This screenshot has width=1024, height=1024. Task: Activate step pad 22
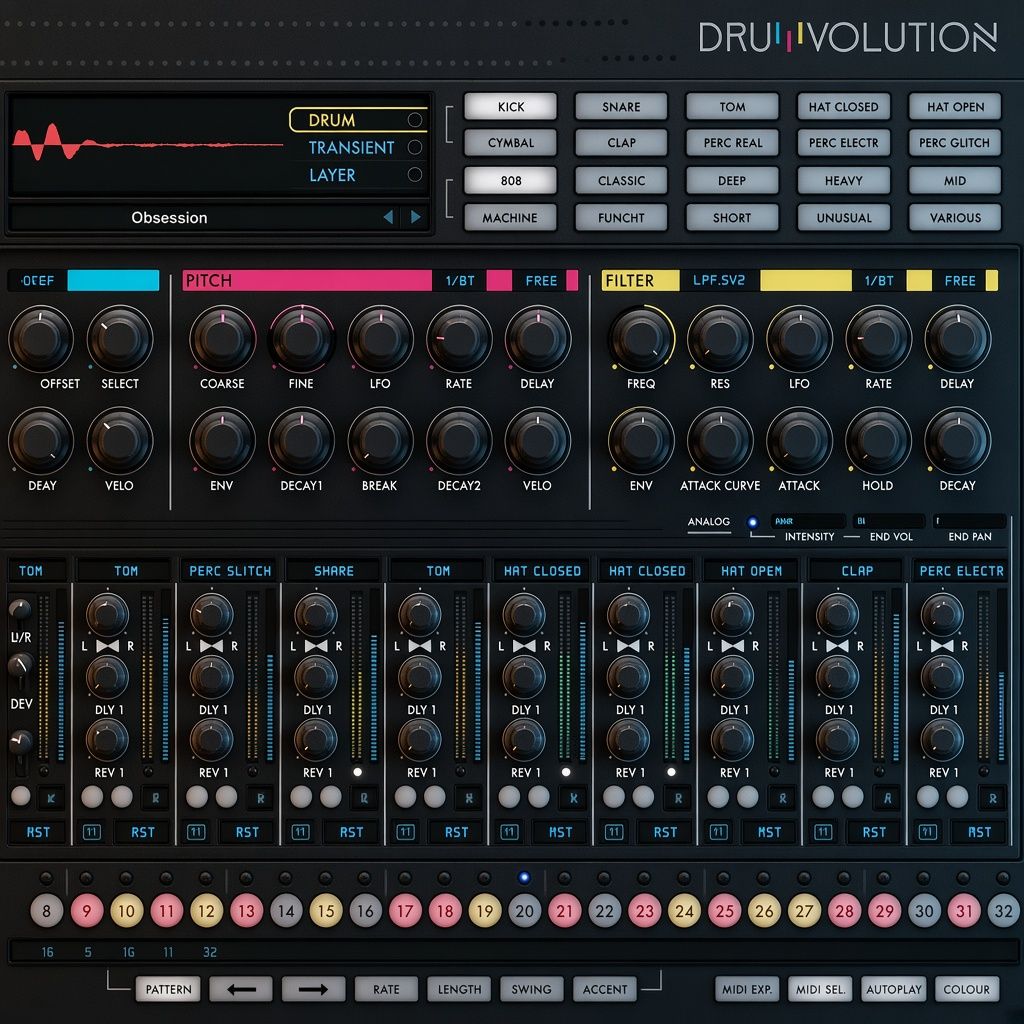point(604,910)
